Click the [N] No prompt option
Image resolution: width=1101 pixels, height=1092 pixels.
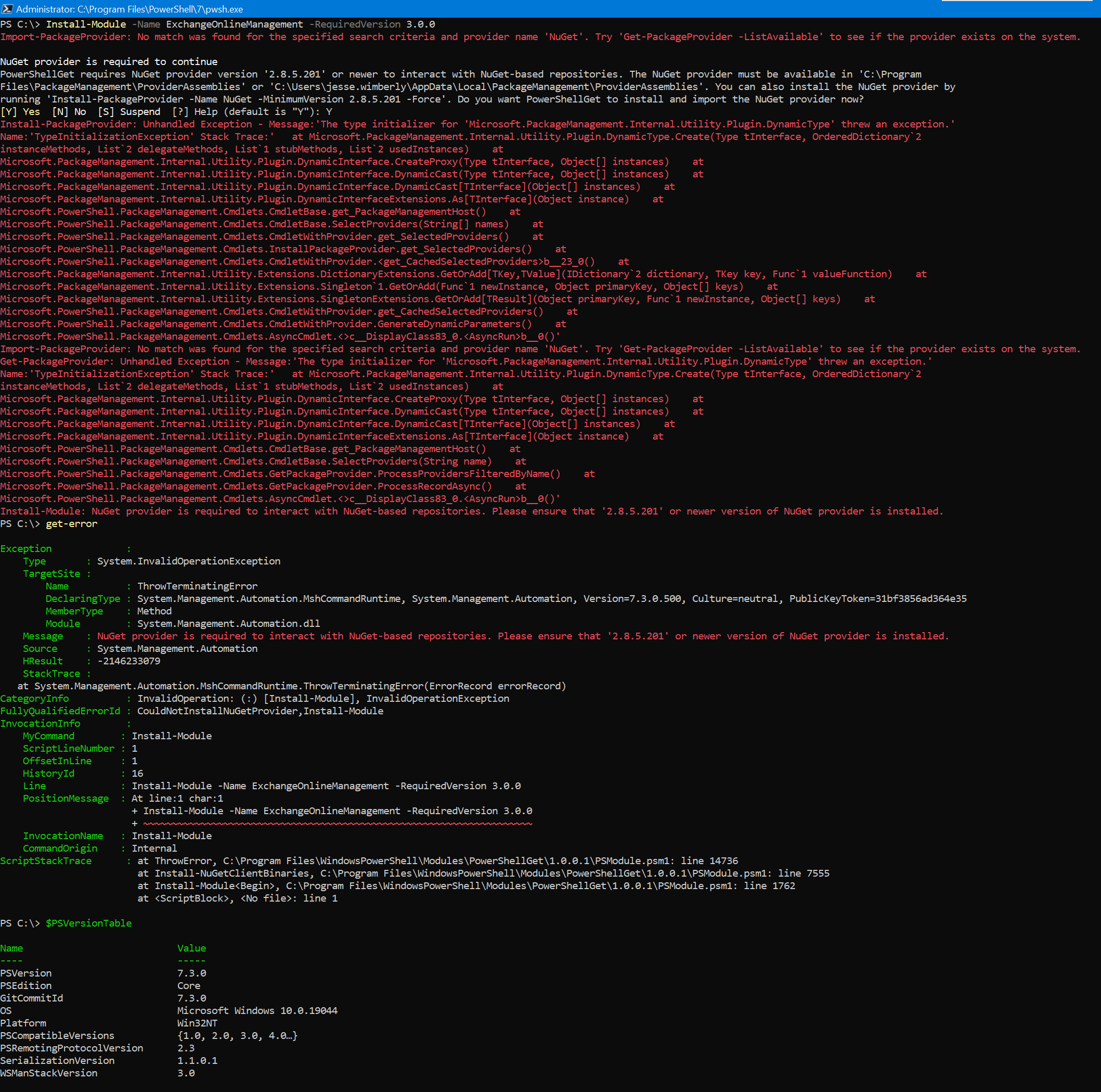[x=69, y=112]
